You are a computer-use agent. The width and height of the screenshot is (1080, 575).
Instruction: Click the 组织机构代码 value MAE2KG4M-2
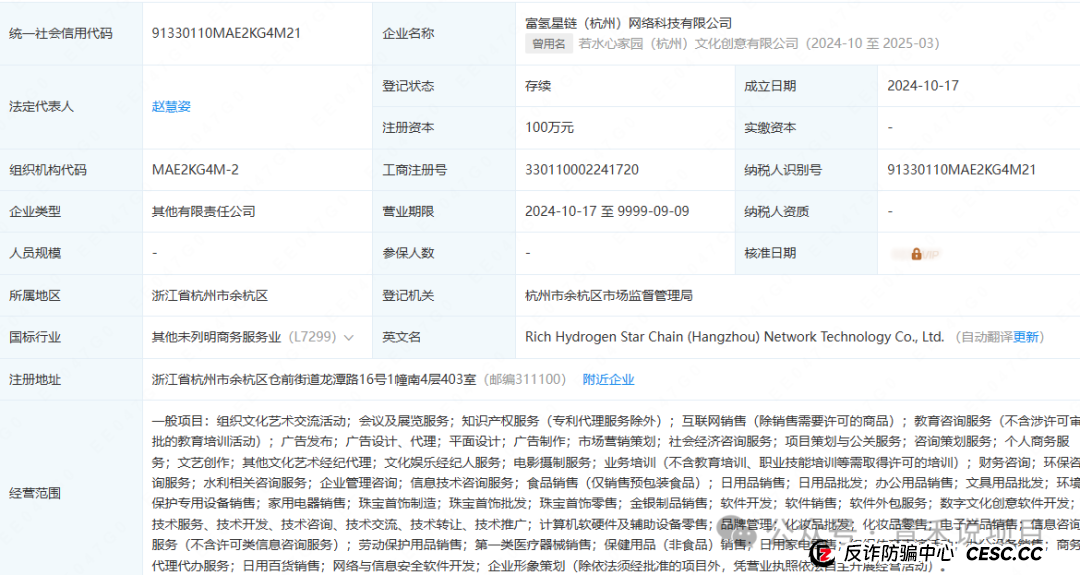[195, 170]
